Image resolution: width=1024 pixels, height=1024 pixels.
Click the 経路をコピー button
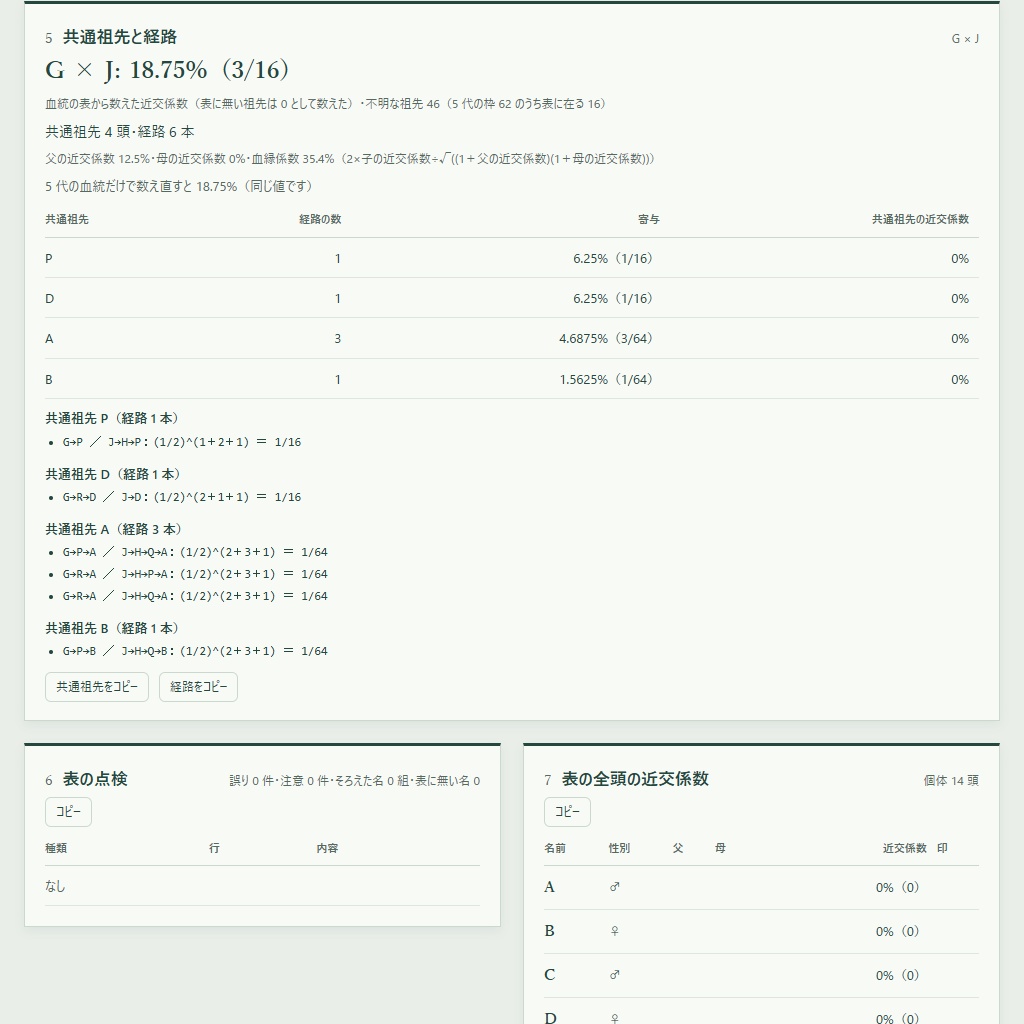pyautogui.click(x=199, y=686)
